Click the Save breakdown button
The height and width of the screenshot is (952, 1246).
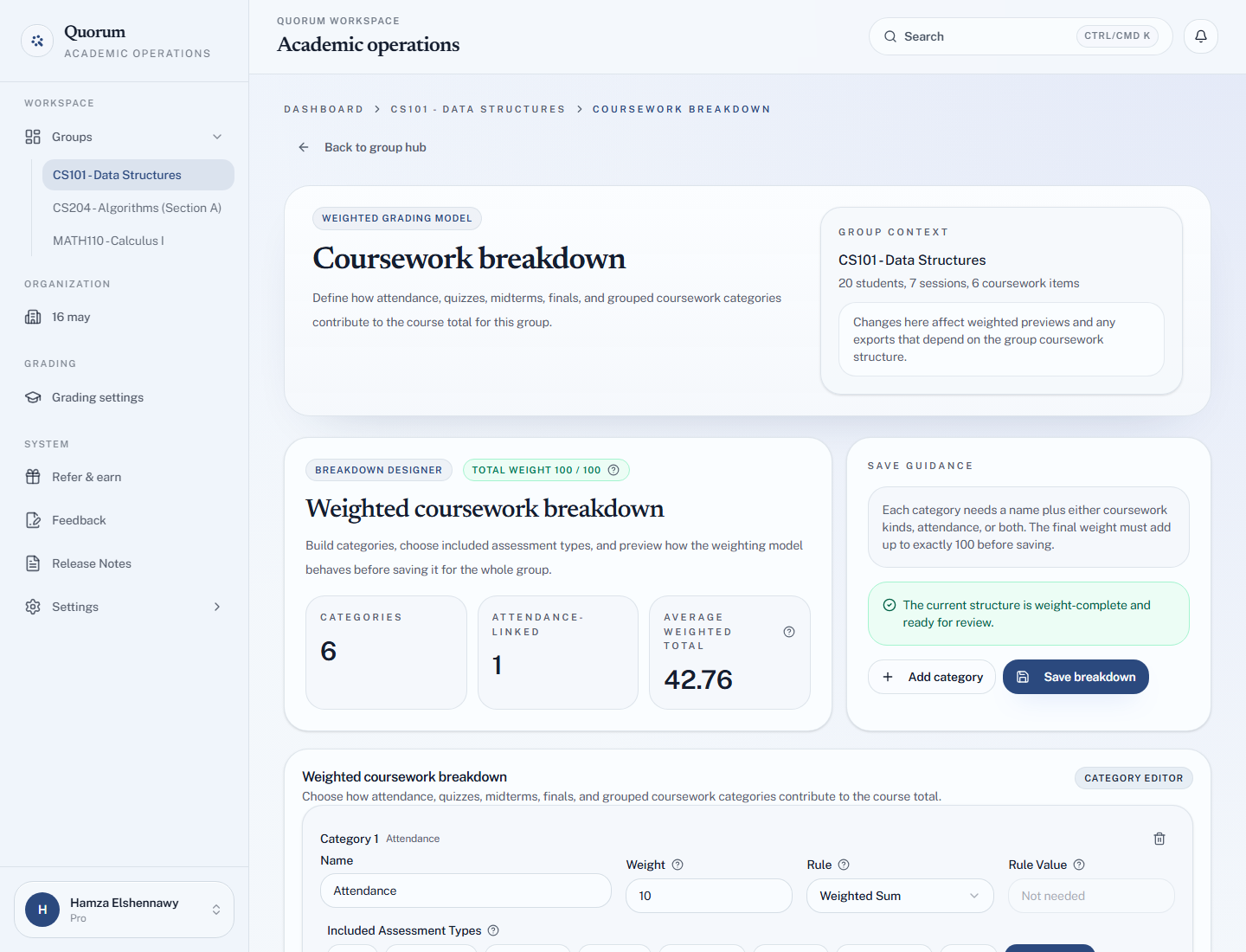coord(1076,677)
